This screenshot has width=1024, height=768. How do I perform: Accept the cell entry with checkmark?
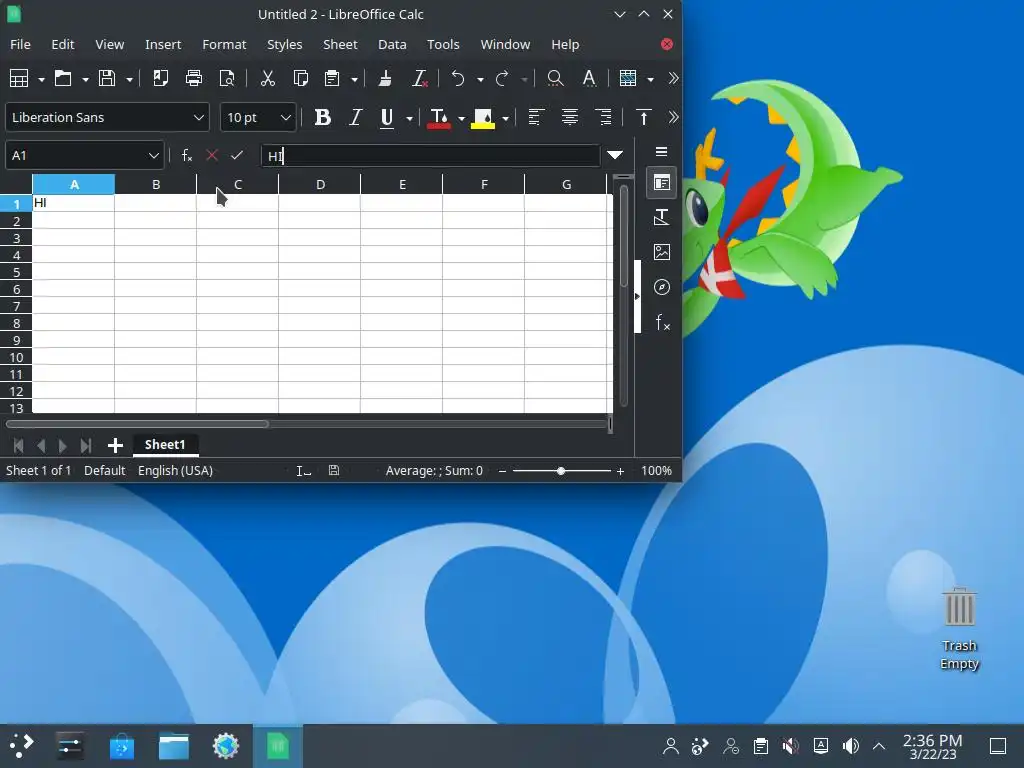click(x=237, y=155)
